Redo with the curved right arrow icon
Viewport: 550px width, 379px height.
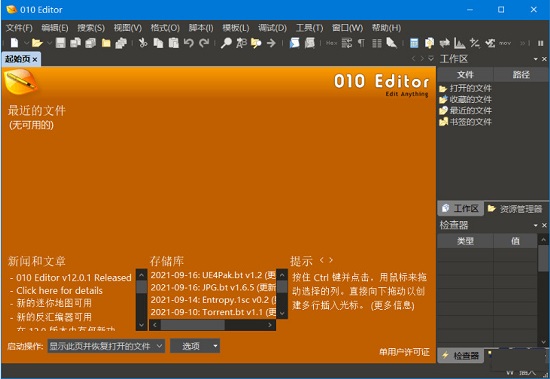point(204,43)
